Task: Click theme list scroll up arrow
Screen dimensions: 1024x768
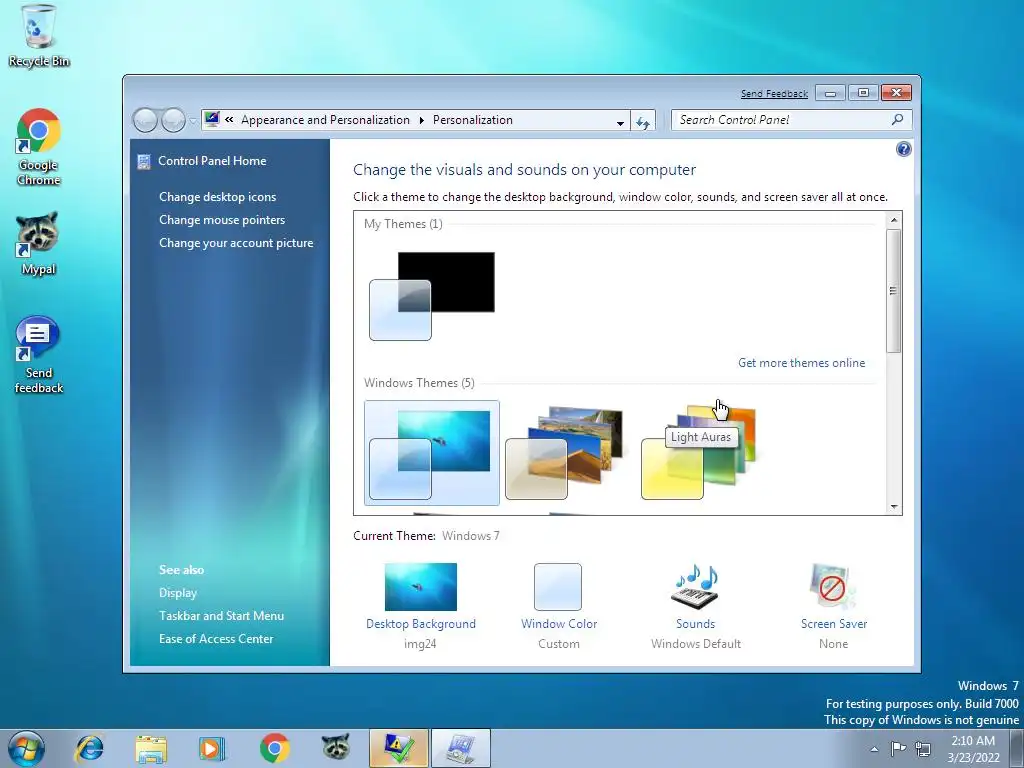Action: [894, 221]
